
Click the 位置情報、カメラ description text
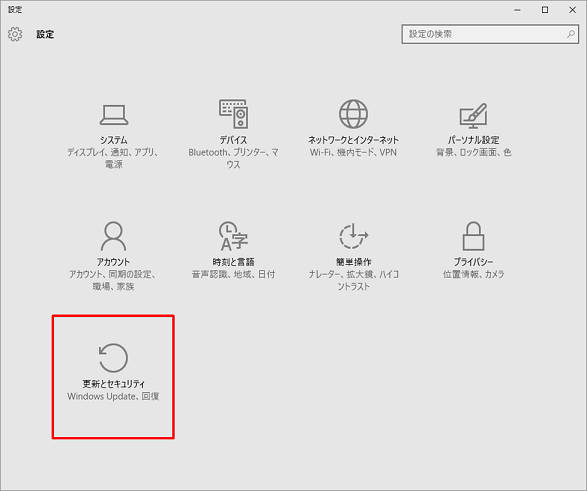tap(474, 274)
